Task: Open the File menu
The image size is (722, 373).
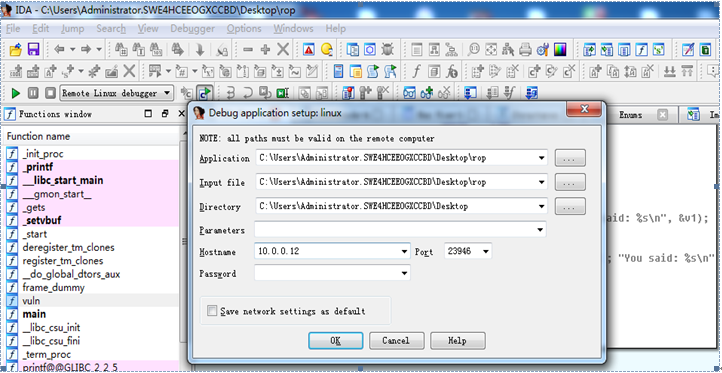Action: (x=13, y=29)
